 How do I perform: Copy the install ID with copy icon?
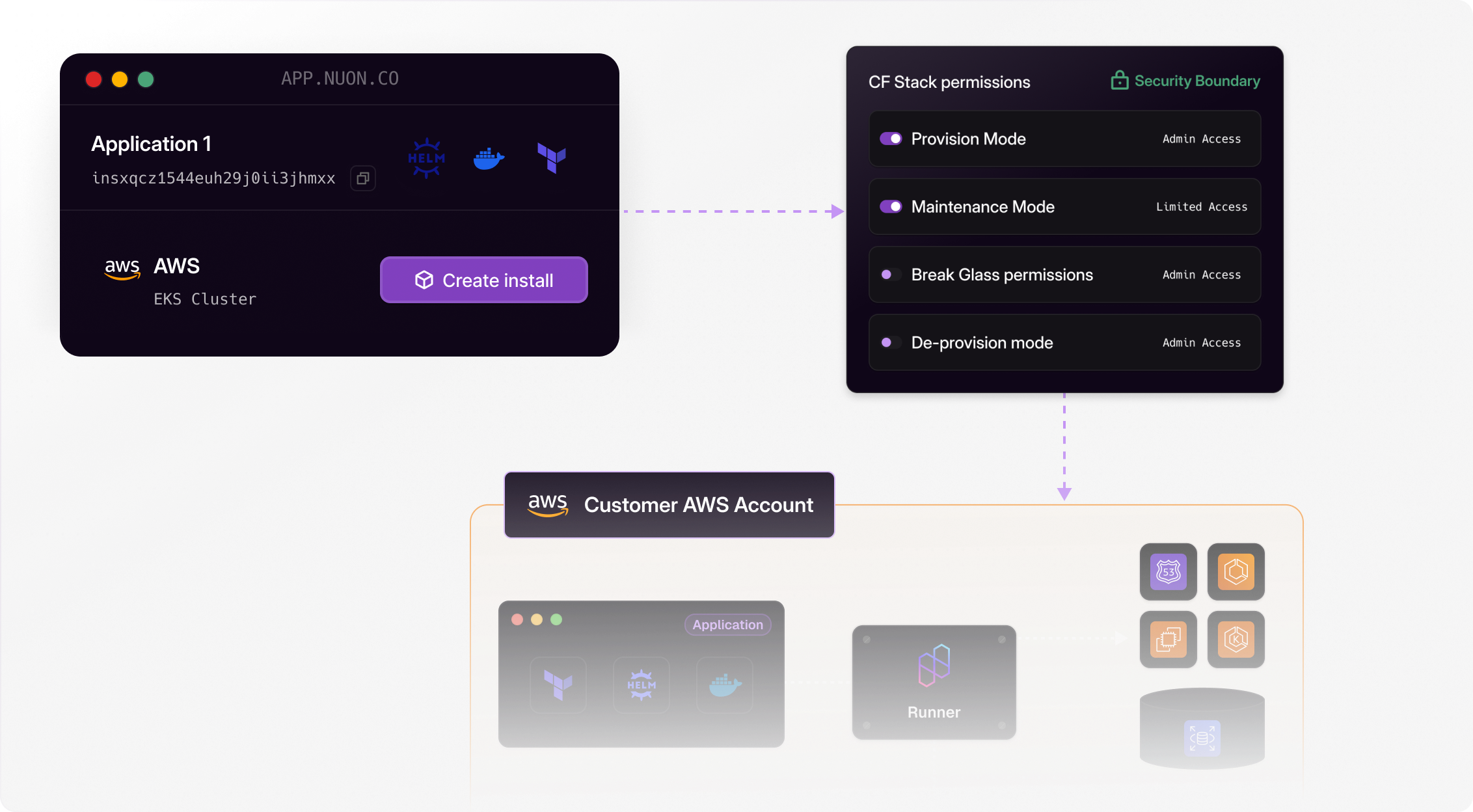coord(363,178)
